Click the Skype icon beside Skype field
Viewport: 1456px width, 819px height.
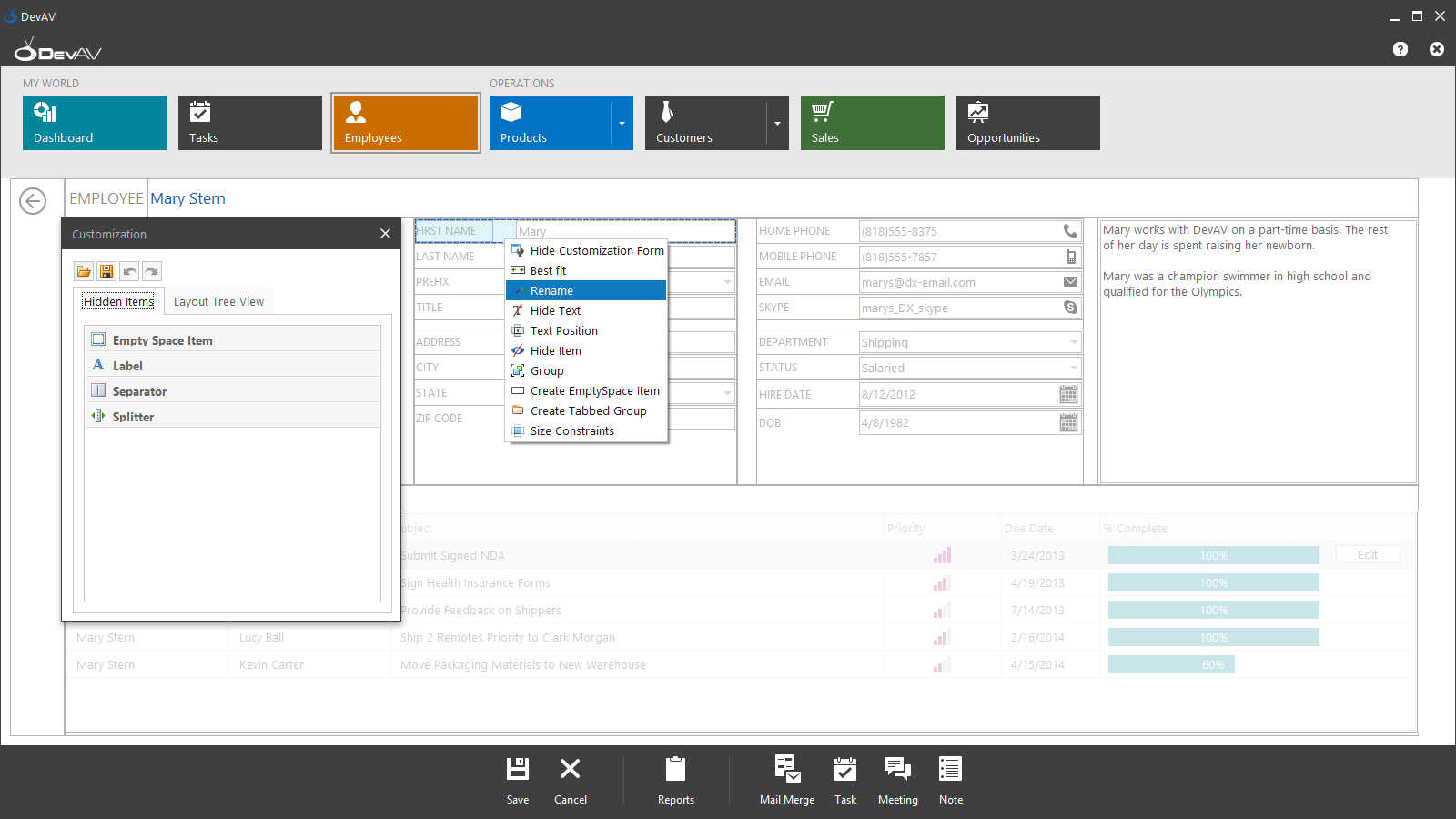[1070, 308]
